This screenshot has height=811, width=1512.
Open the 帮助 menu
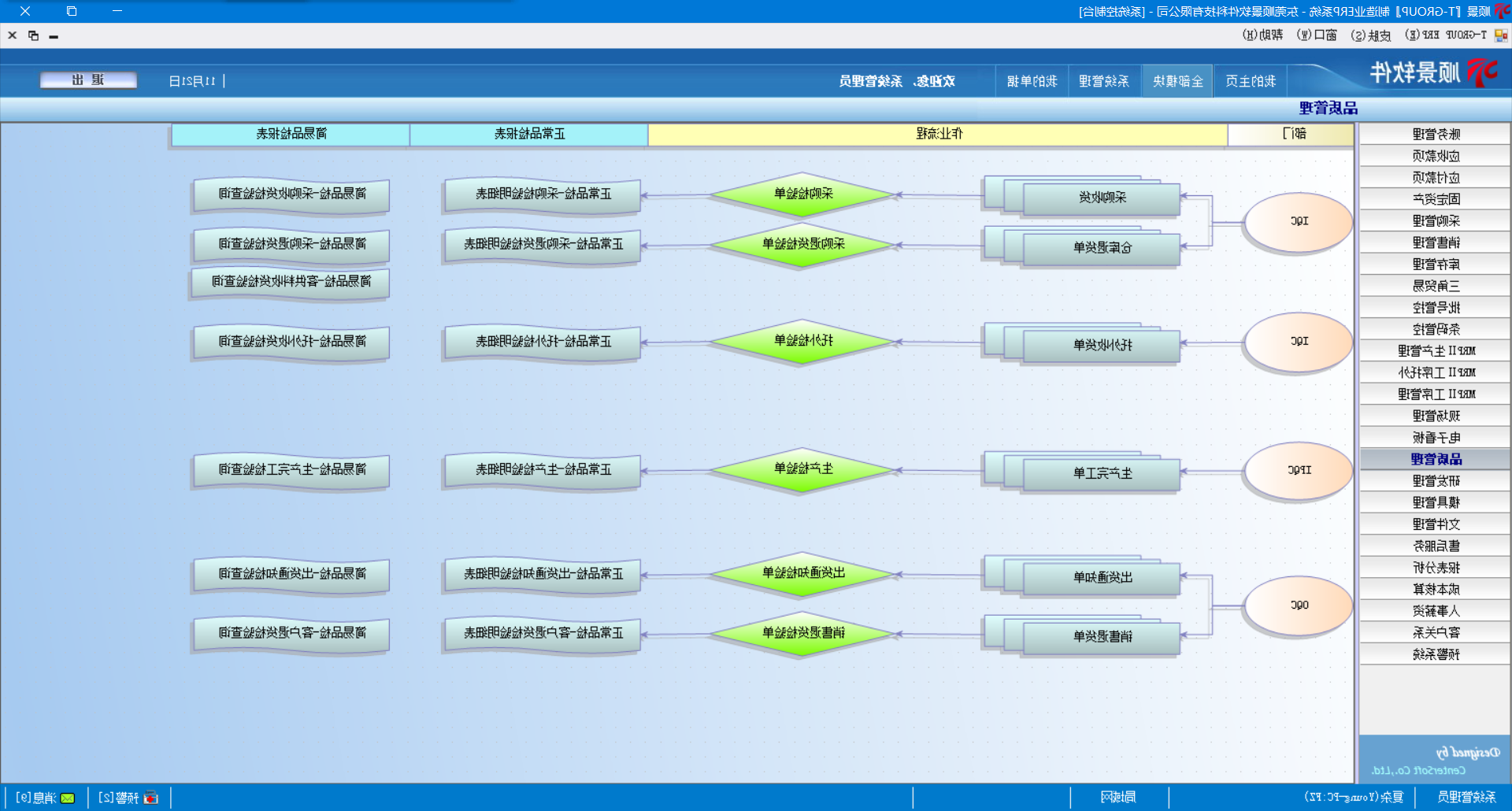[x=1262, y=35]
